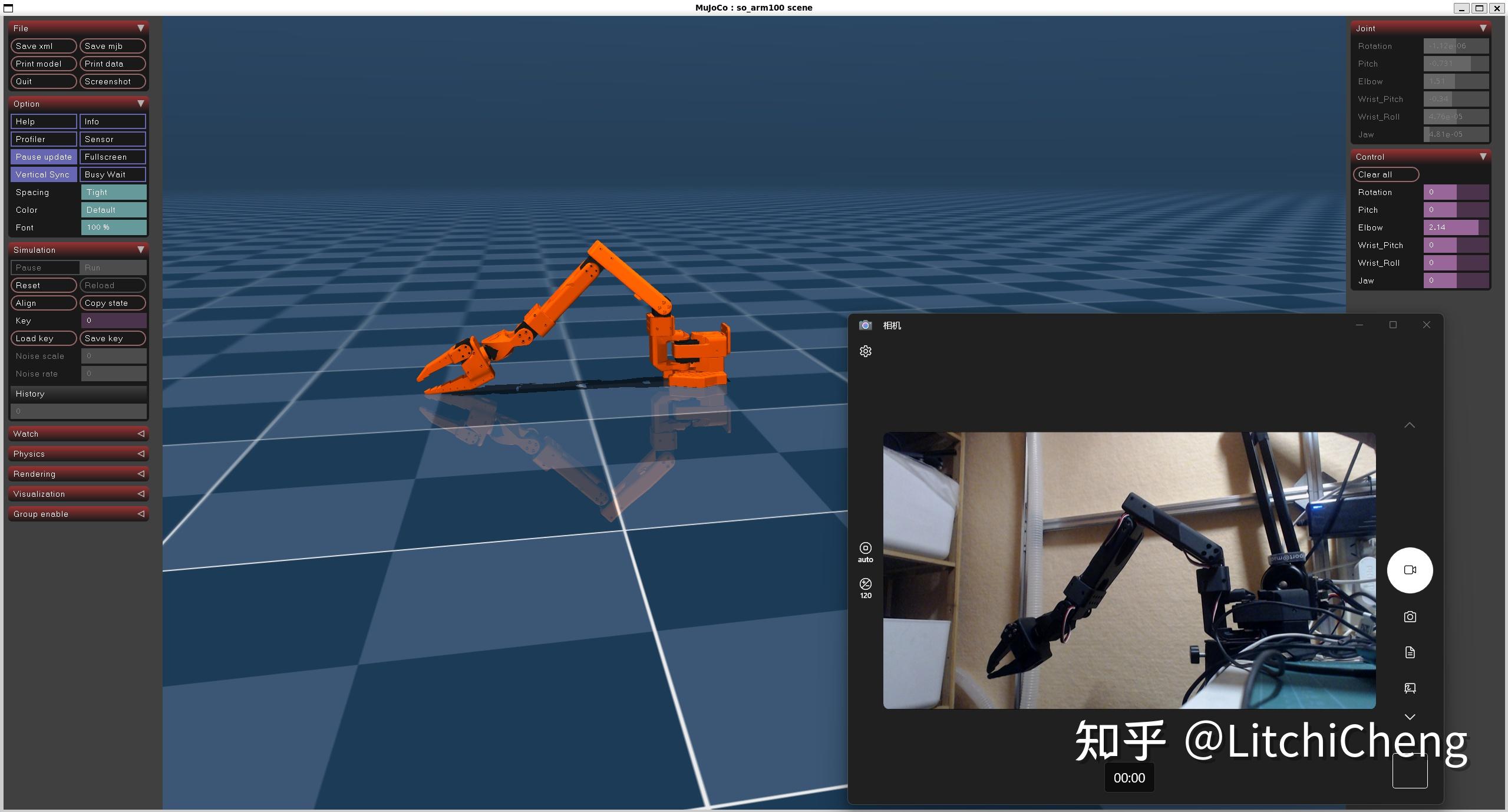Click the Reset simulation button
The image size is (1508, 812).
point(44,285)
